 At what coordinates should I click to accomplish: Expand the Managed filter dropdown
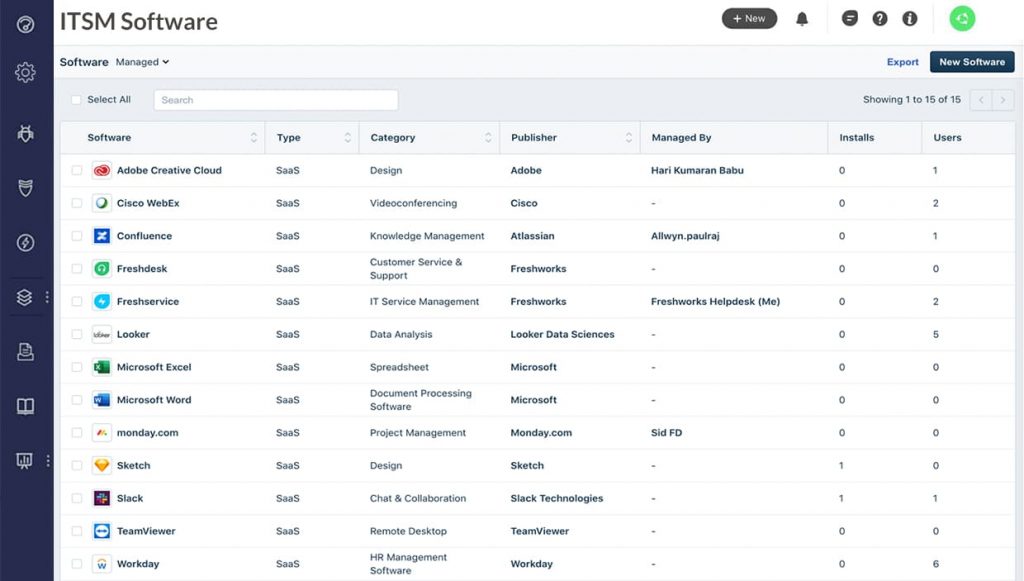142,62
